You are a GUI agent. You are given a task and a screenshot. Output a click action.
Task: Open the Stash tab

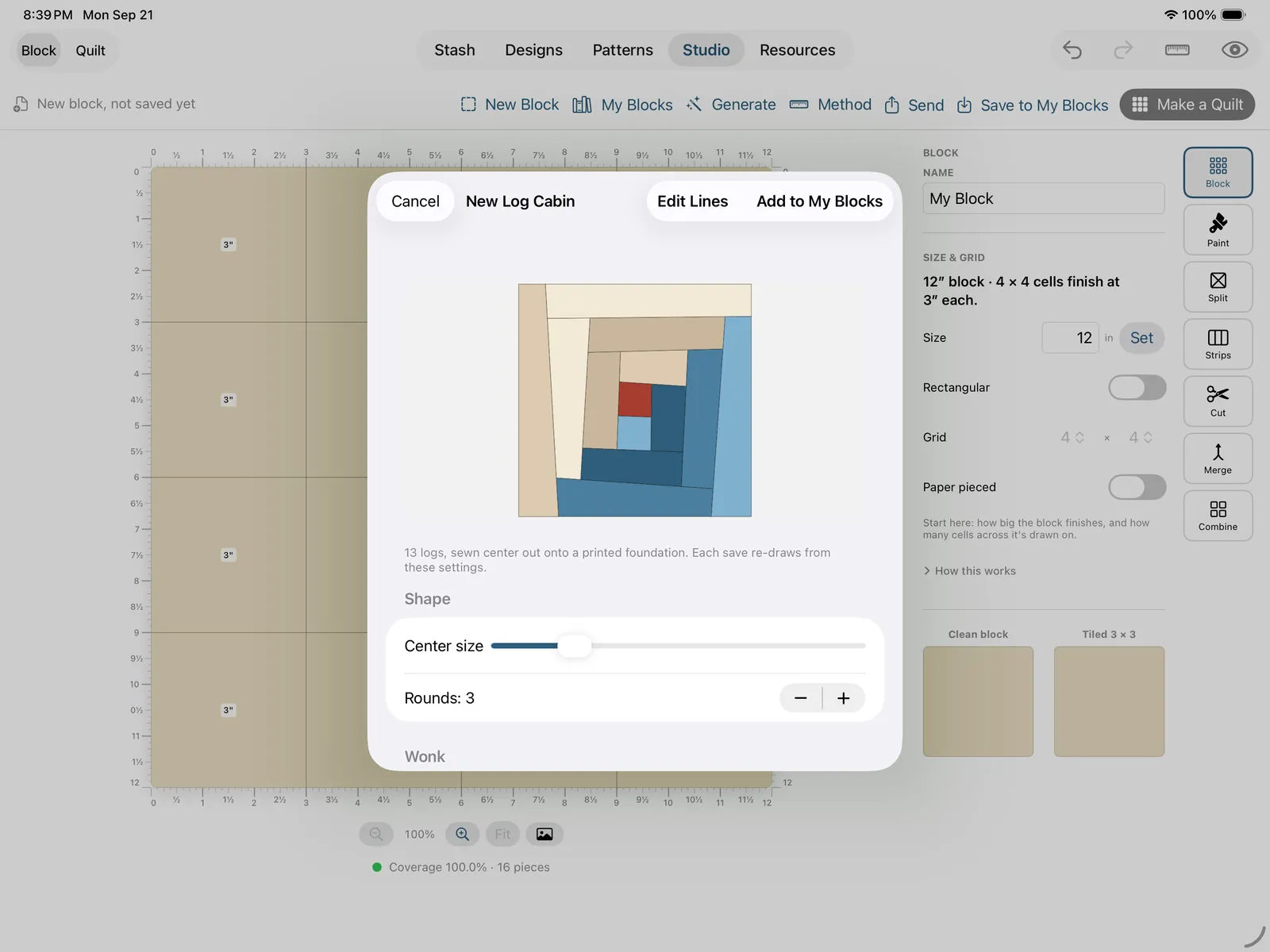(x=455, y=50)
